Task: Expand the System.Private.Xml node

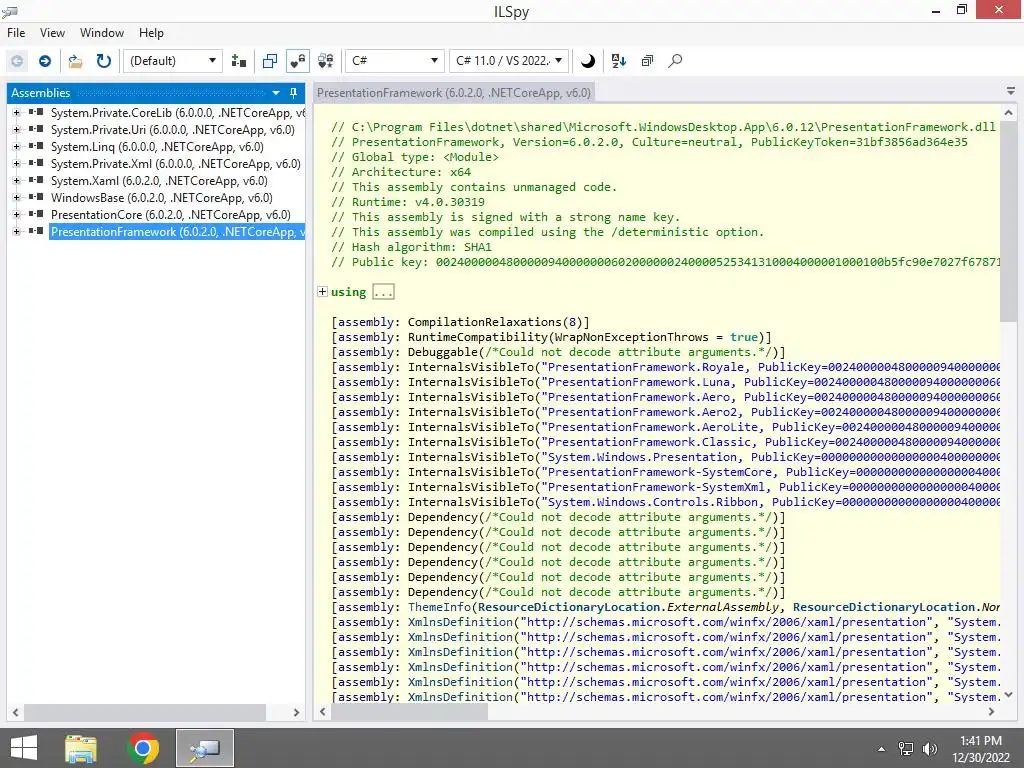Action: point(16,164)
